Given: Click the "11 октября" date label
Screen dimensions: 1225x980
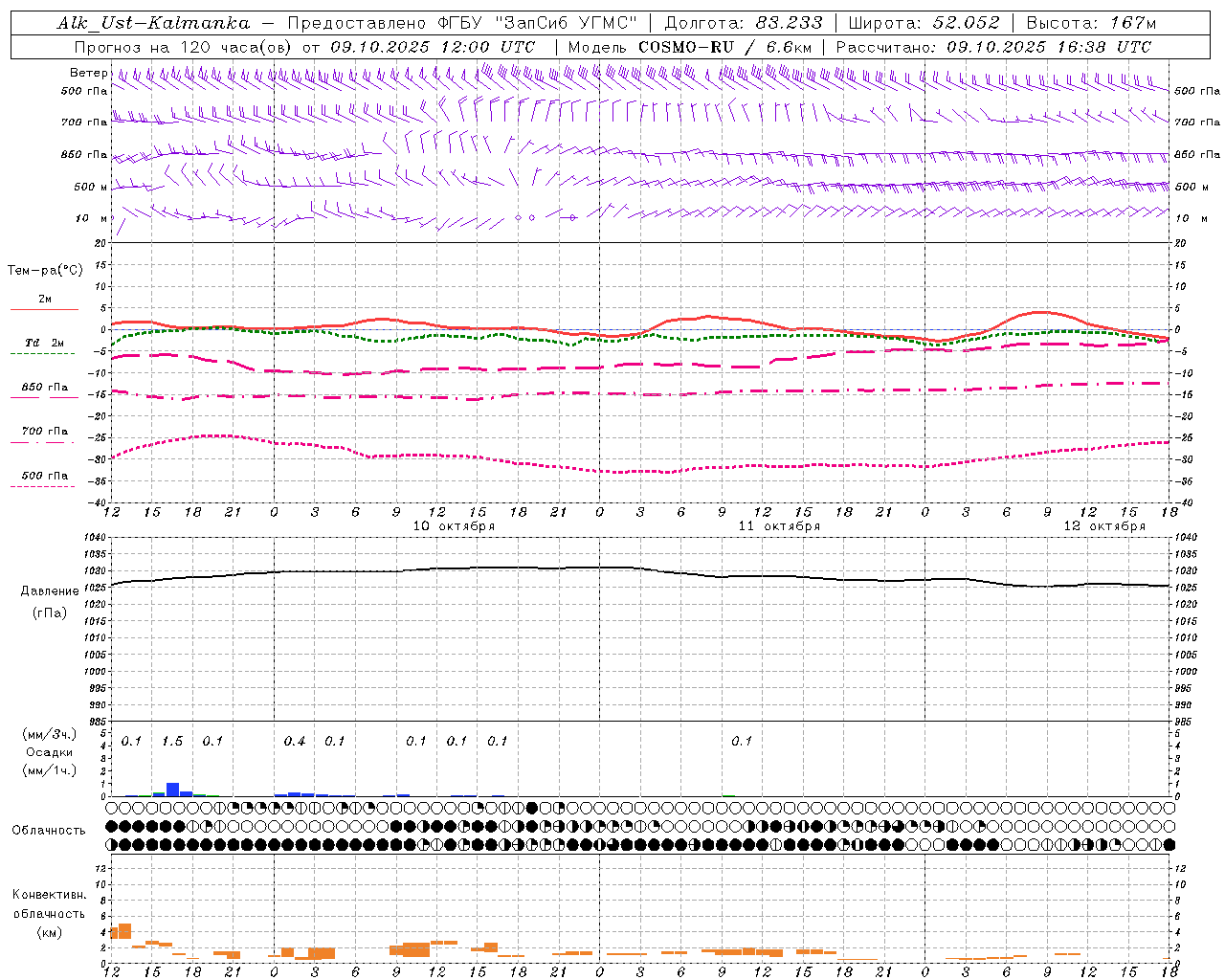Looking at the screenshot, I should (779, 526).
